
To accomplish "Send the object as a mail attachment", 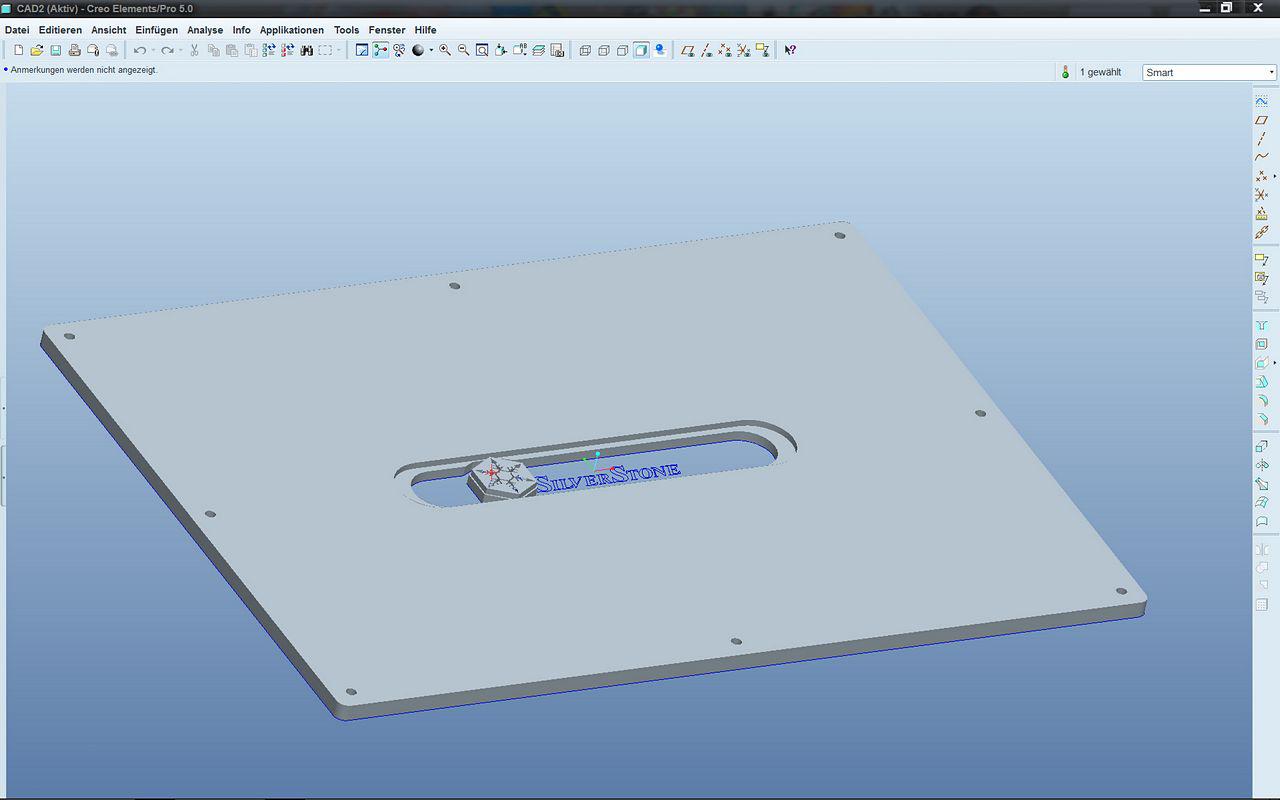I will click(93, 50).
